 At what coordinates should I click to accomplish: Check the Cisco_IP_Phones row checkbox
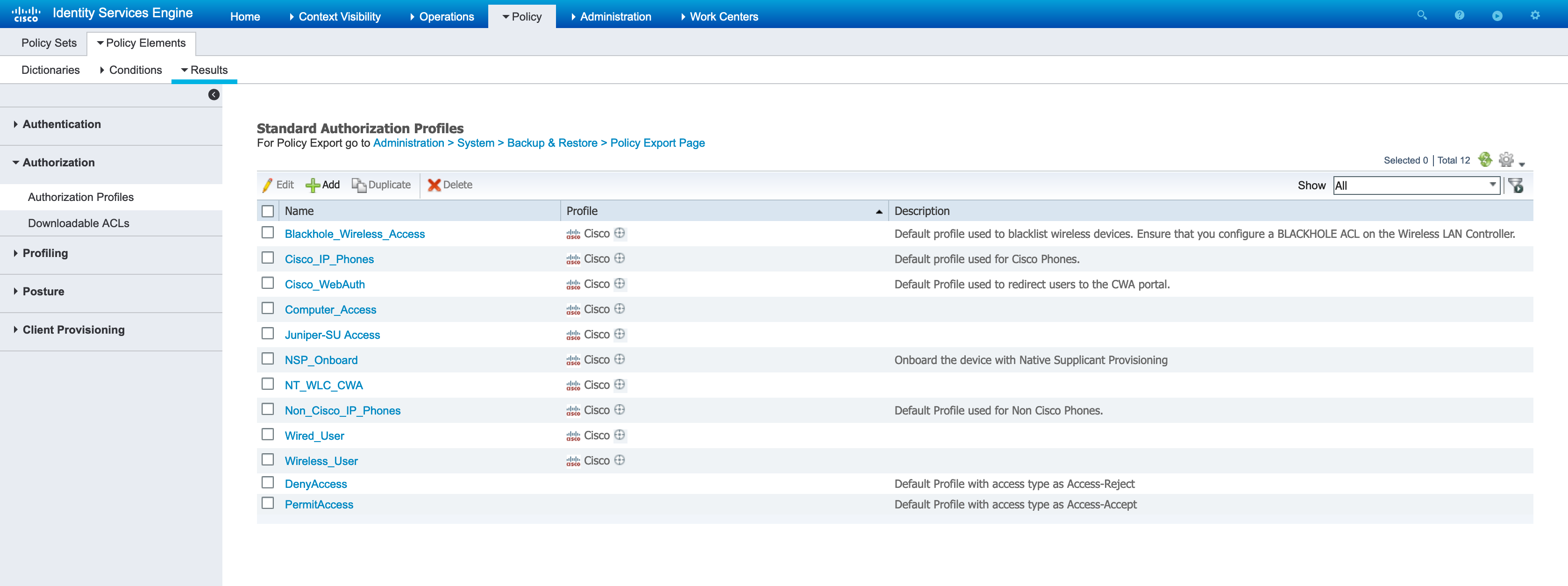tap(268, 258)
